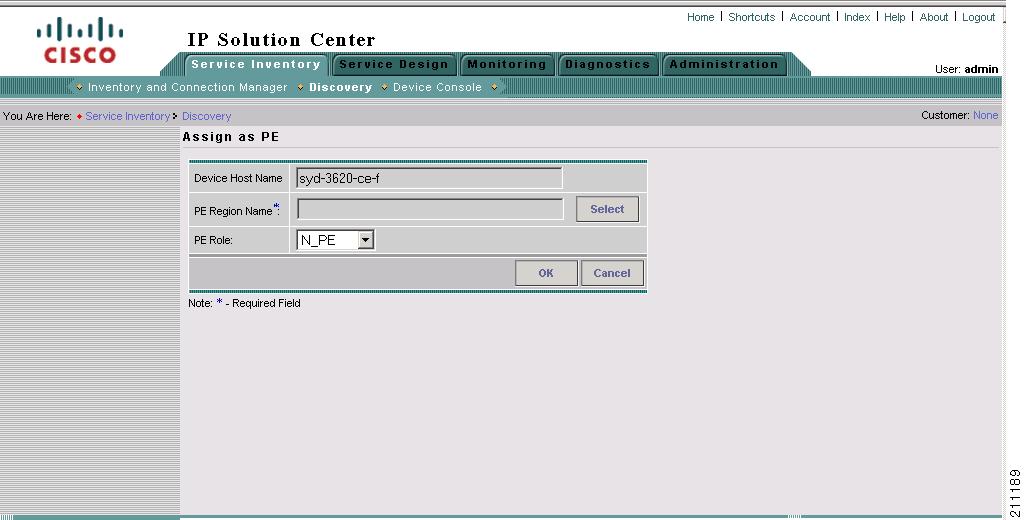Click the Device Host Name field

click(429, 178)
